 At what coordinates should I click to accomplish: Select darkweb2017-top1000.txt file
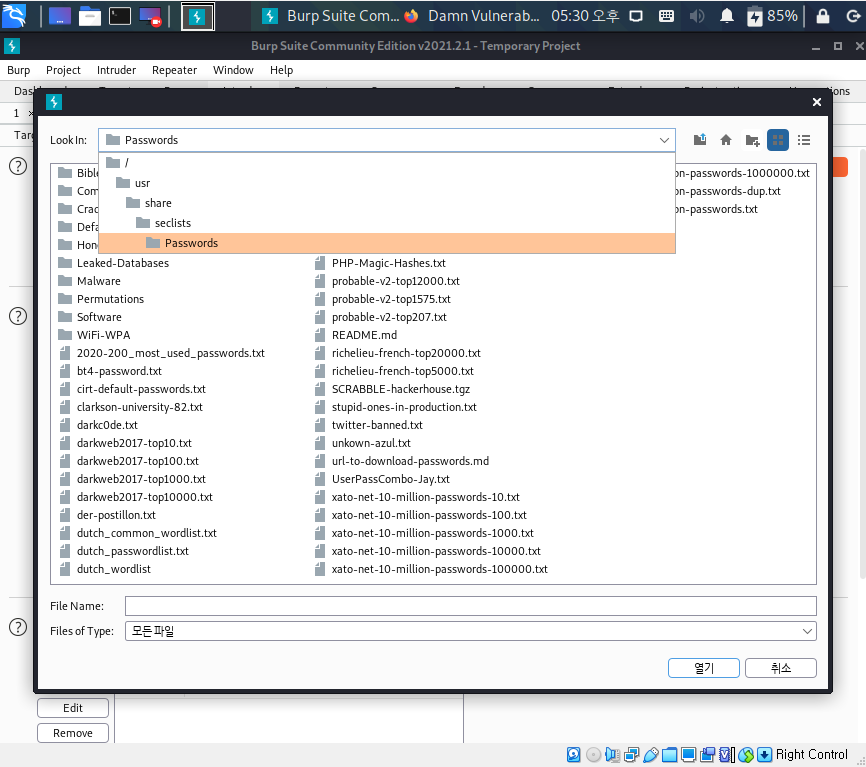pyautogui.click(x=133, y=479)
